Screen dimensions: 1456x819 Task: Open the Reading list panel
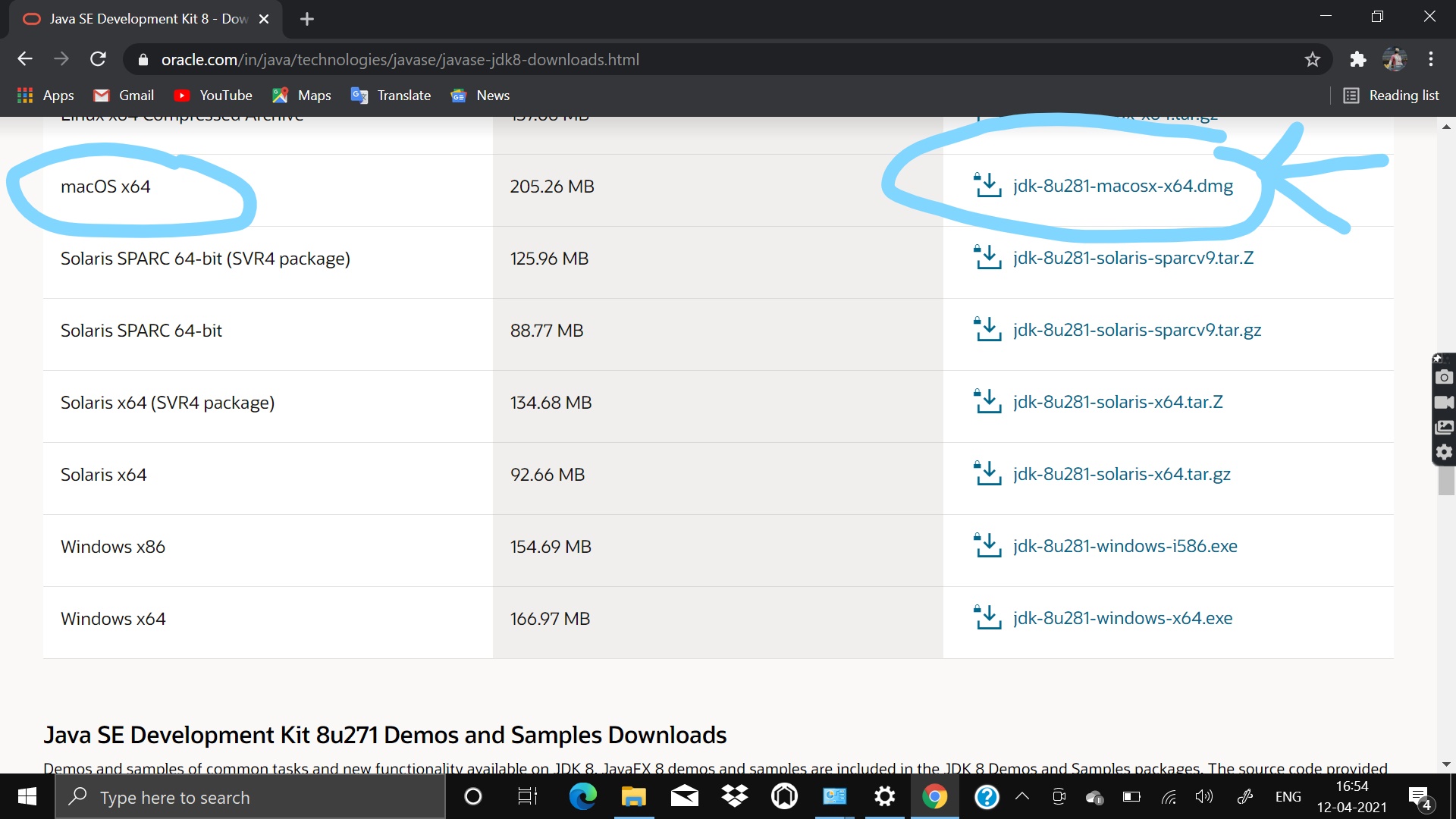(1392, 96)
